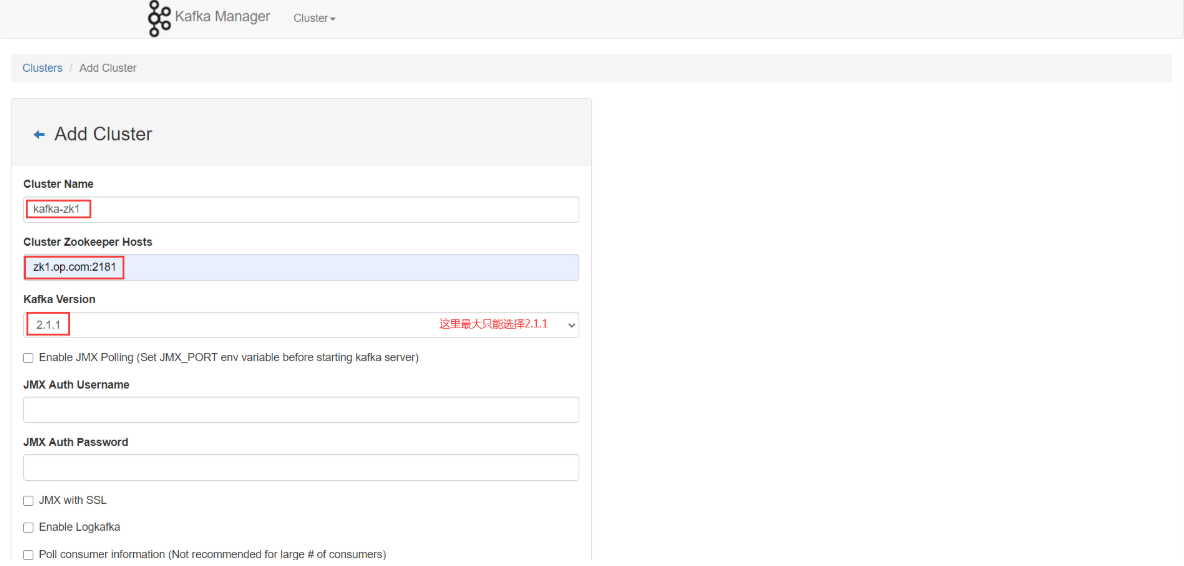Click the JMX Auth Username label

(x=76, y=385)
